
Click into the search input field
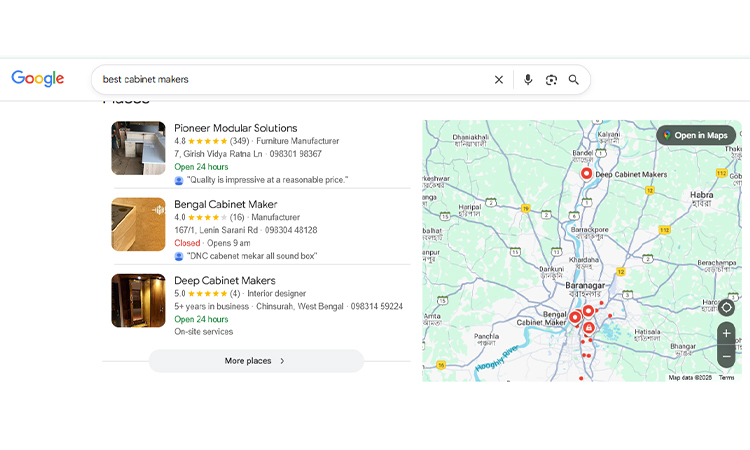pyautogui.click(x=290, y=80)
